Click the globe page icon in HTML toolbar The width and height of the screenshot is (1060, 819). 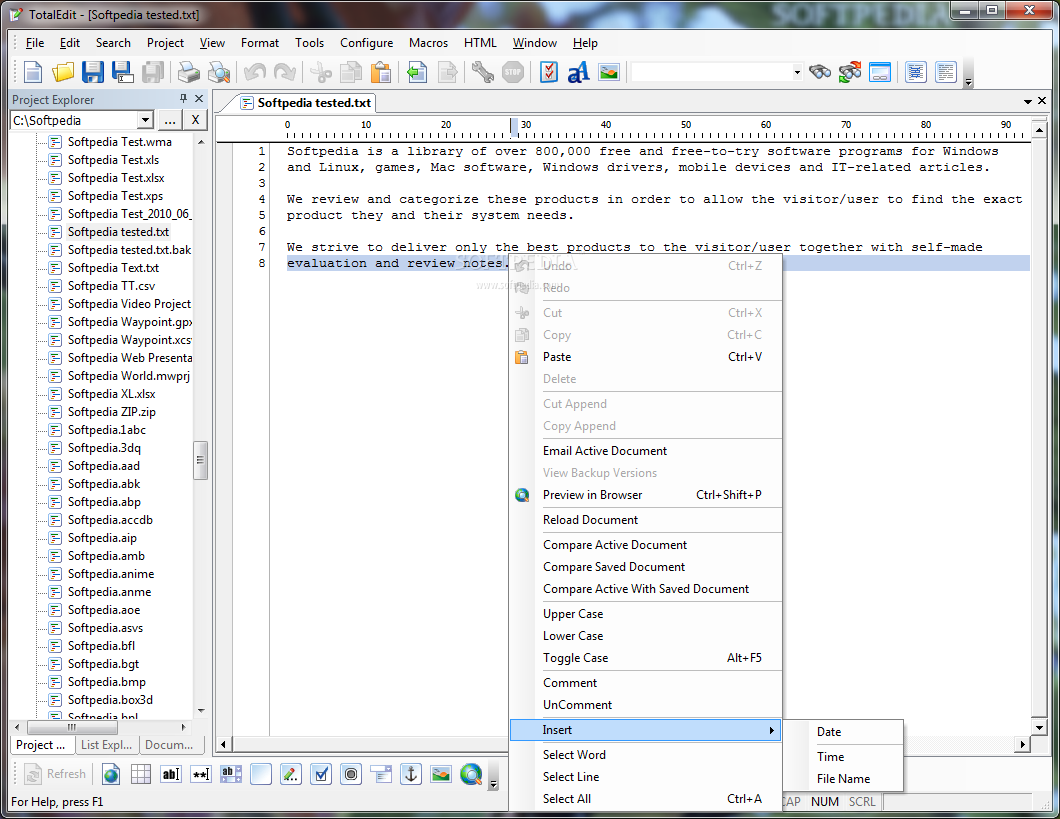click(111, 774)
